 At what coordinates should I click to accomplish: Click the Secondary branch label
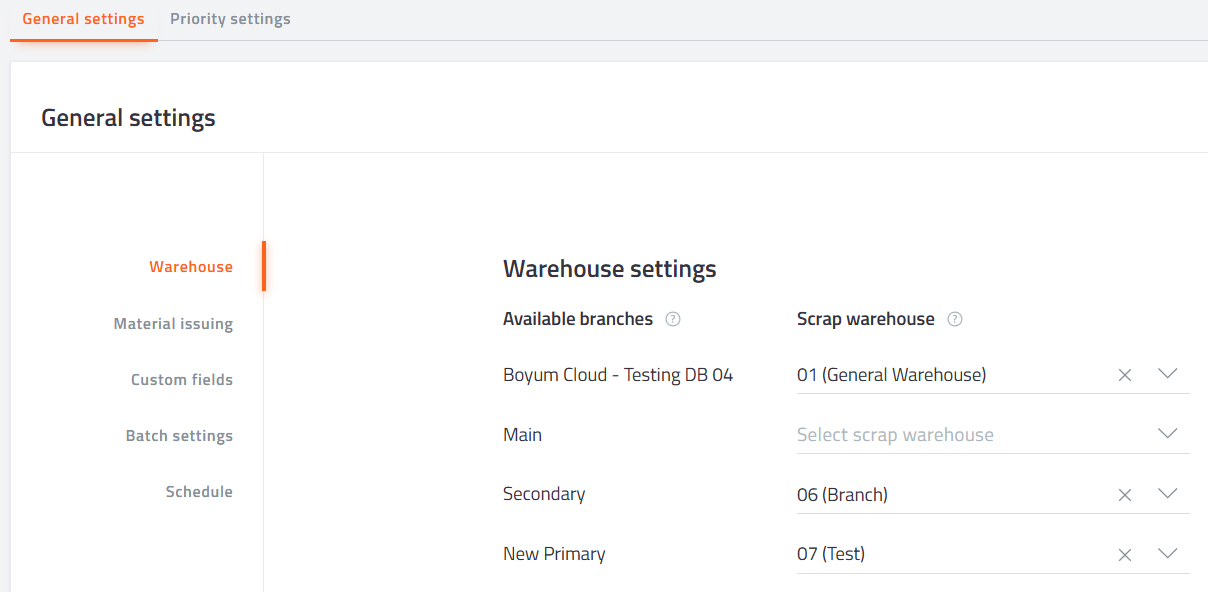point(544,494)
